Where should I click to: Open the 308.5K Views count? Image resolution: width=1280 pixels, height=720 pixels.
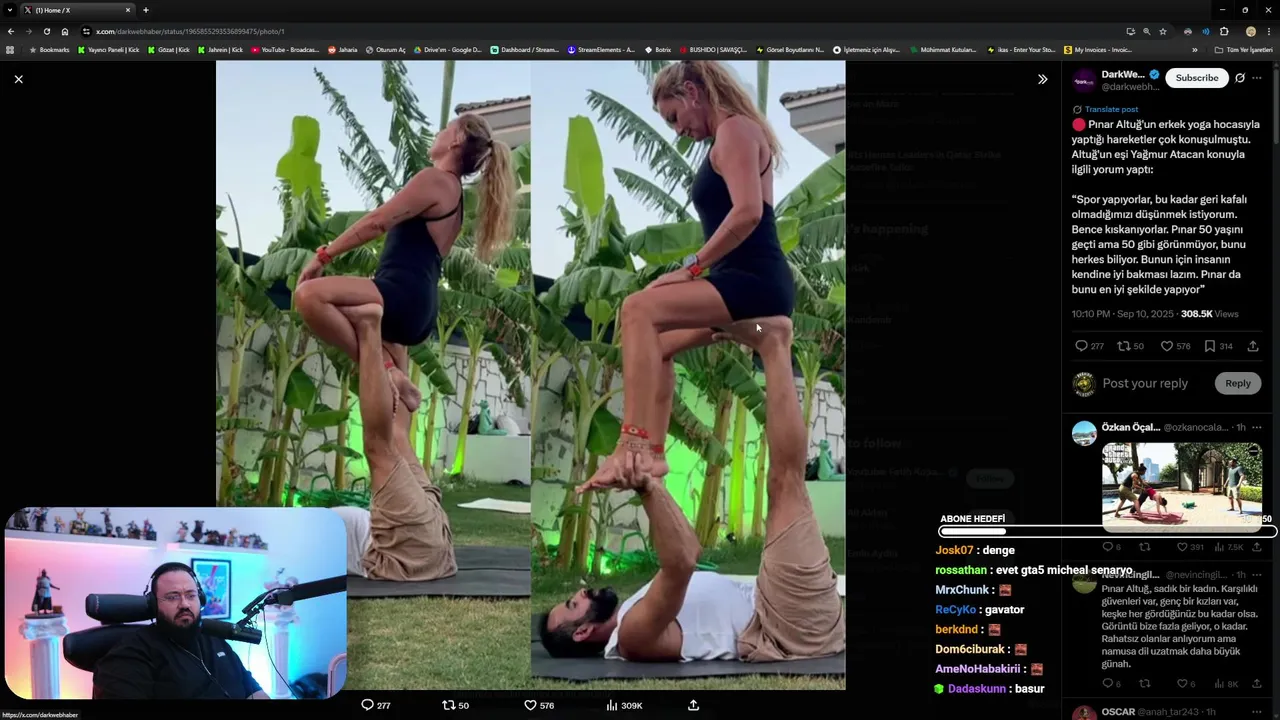pos(1209,314)
